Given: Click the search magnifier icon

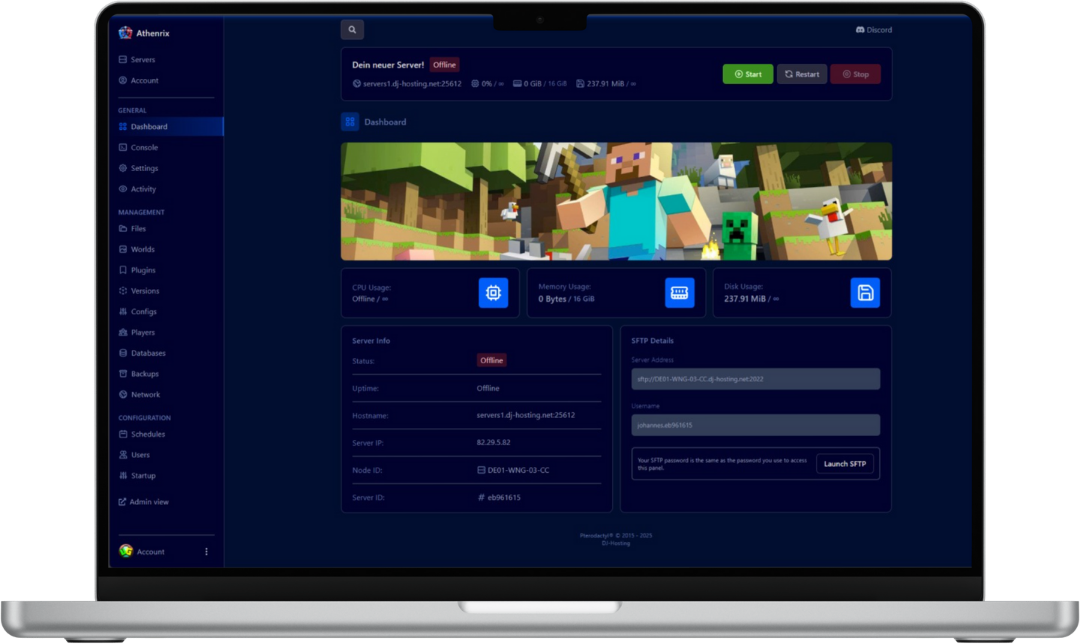Looking at the screenshot, I should pos(352,30).
